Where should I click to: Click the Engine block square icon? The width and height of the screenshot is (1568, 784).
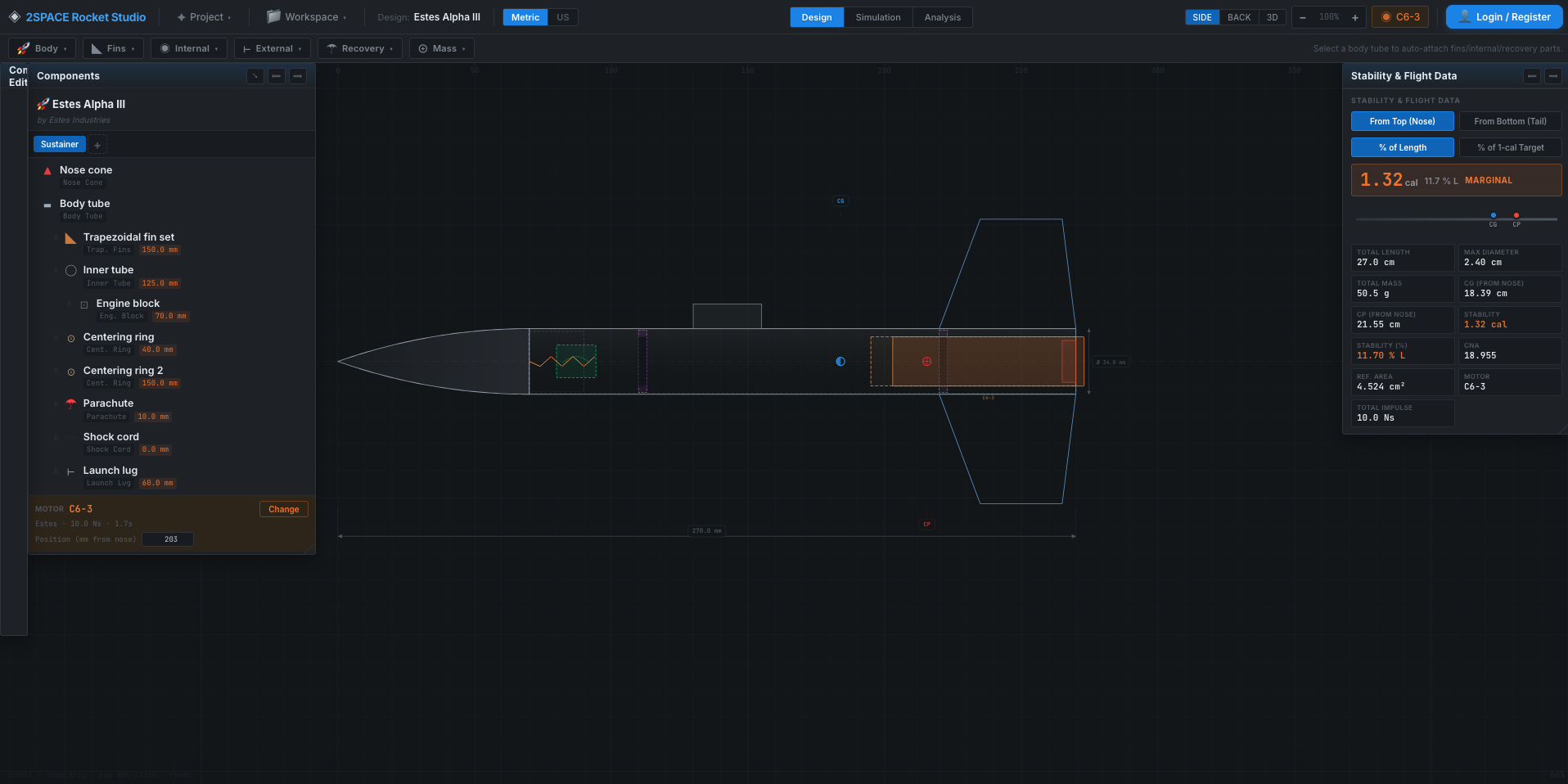tap(84, 304)
